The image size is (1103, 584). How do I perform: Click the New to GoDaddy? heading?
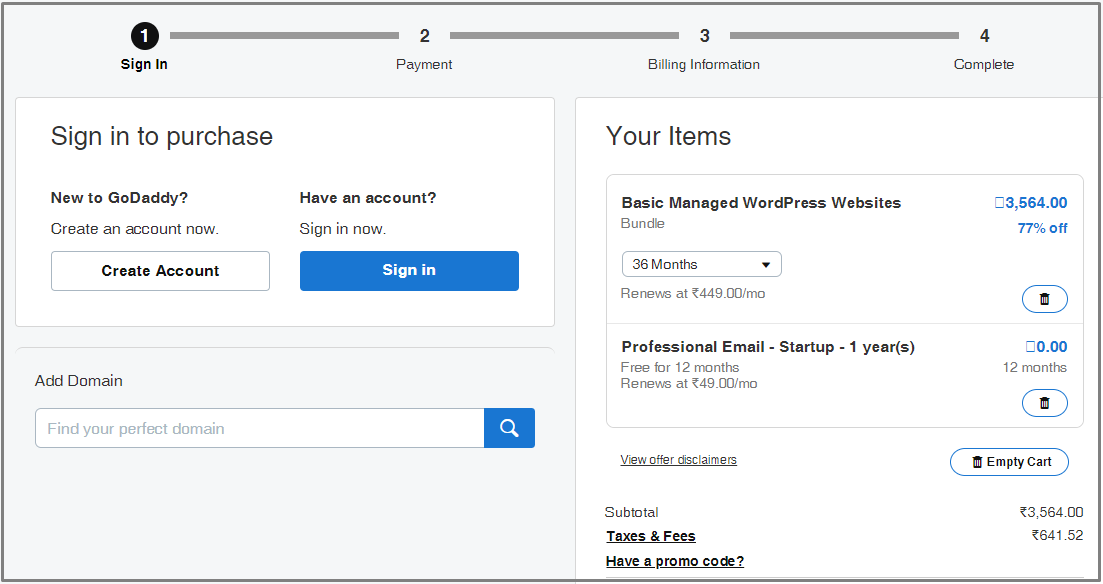pos(119,198)
